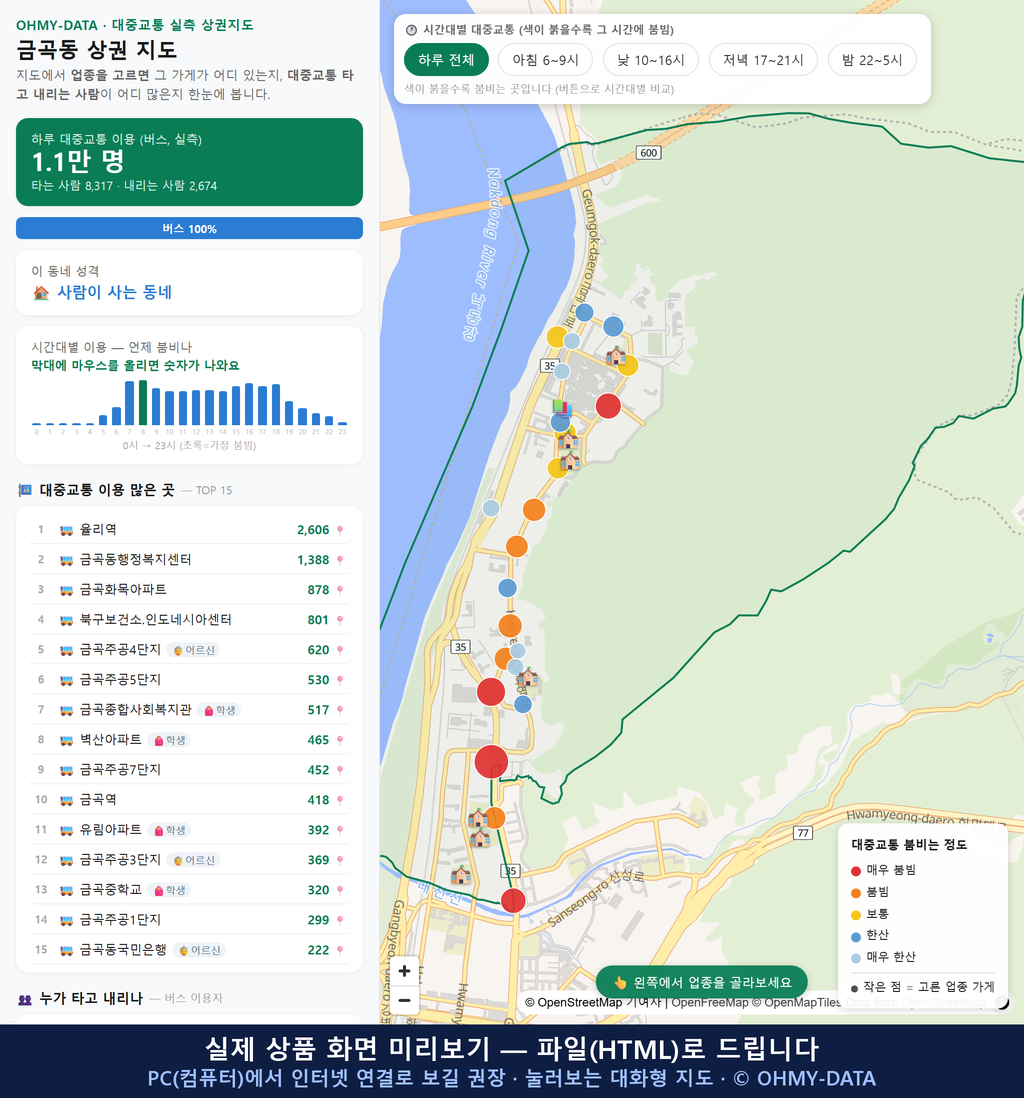This screenshot has height=1098, width=1024.
Task: Zoom in on the map
Action: click(x=404, y=971)
